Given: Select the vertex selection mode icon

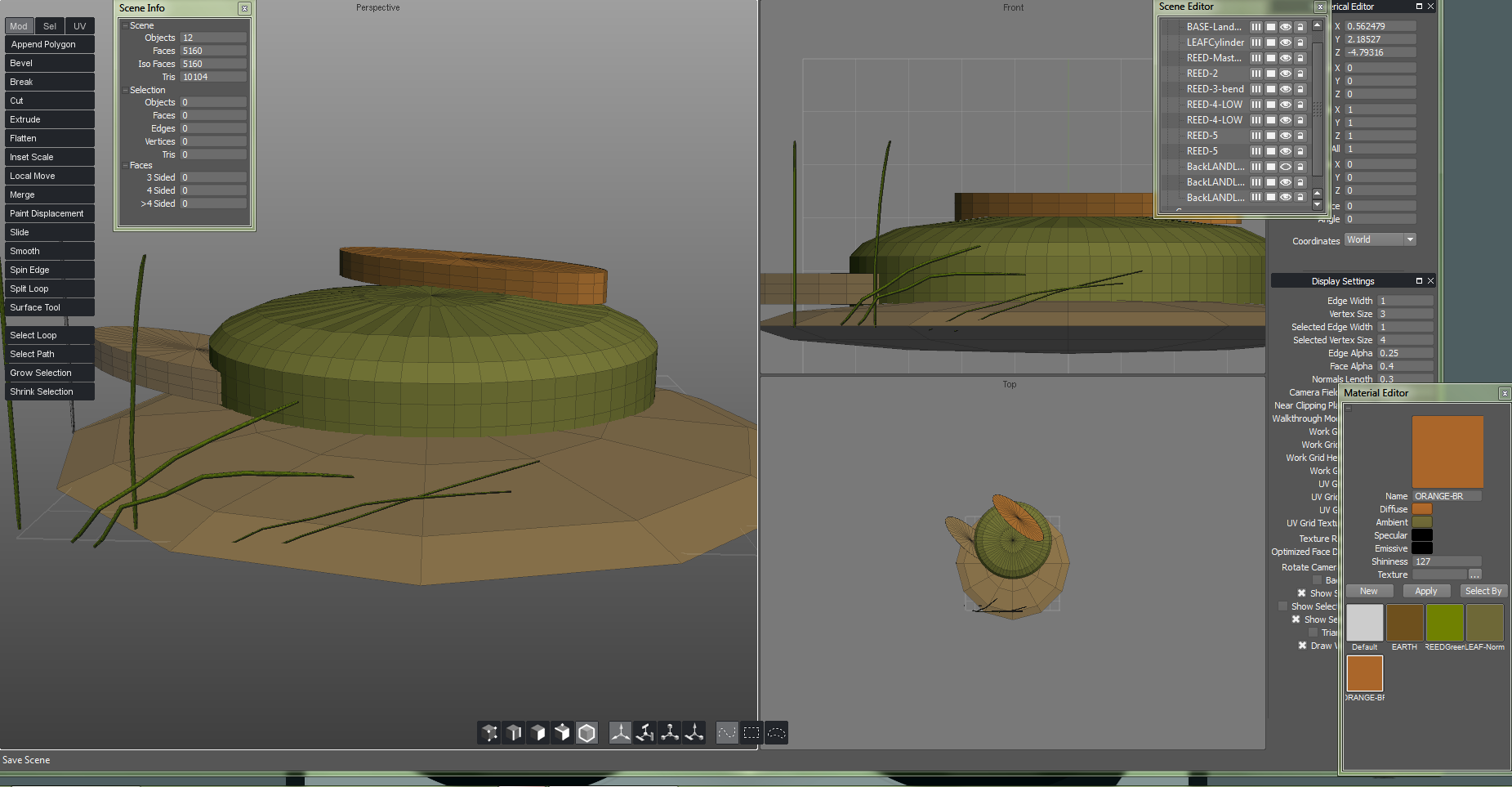Looking at the screenshot, I should (489, 733).
